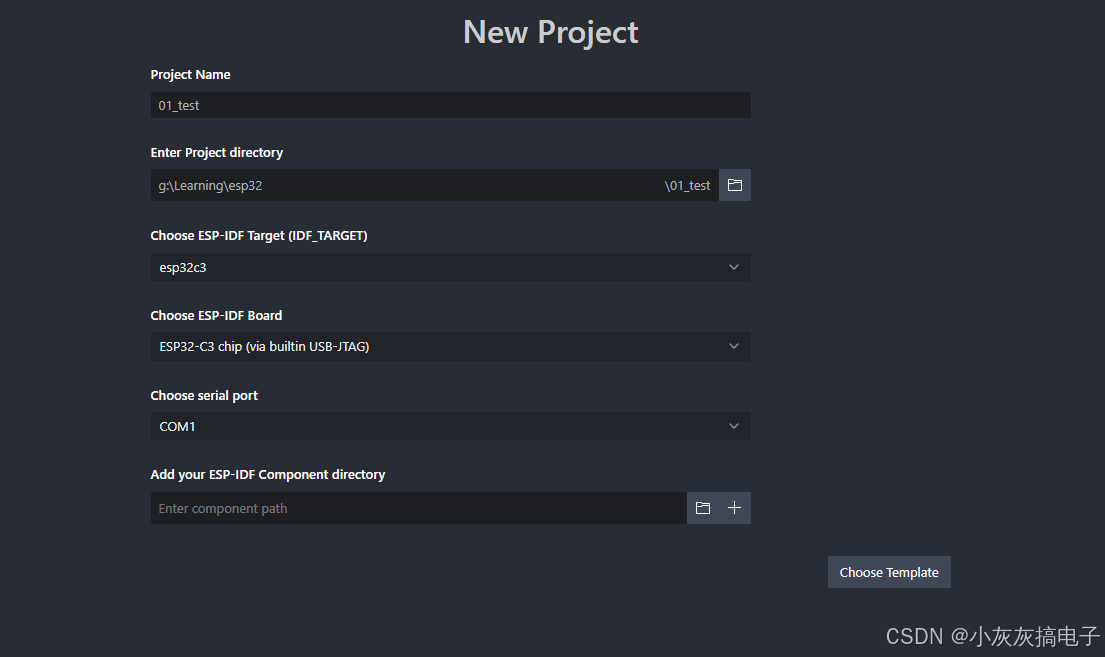
Task: Open the COM1 serial port dropdown
Action: (450, 426)
